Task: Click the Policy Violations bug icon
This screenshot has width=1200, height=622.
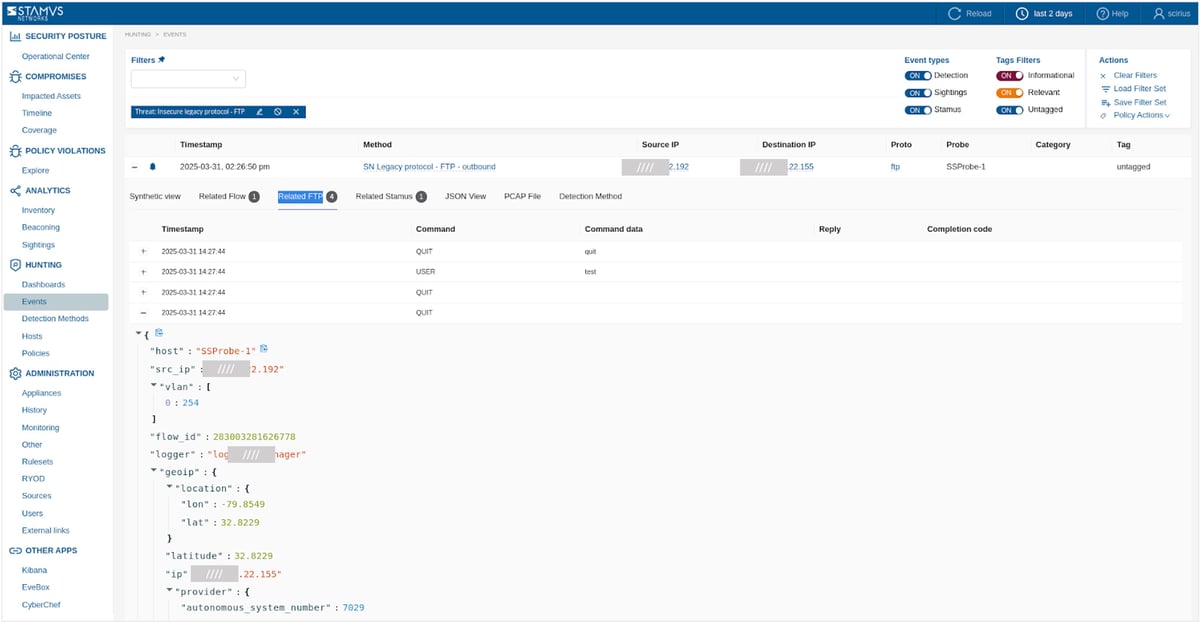Action: click(x=15, y=151)
